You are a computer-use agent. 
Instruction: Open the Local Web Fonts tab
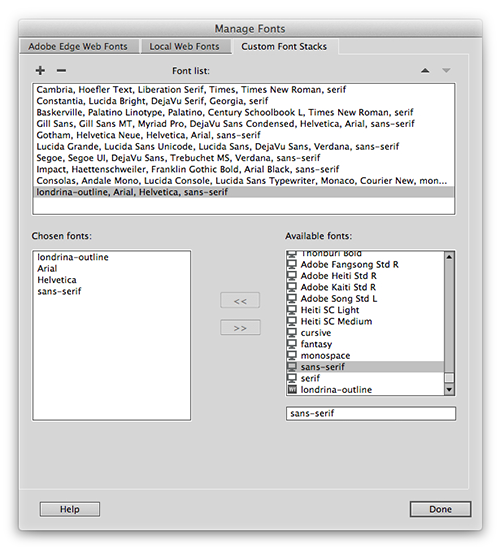185,47
